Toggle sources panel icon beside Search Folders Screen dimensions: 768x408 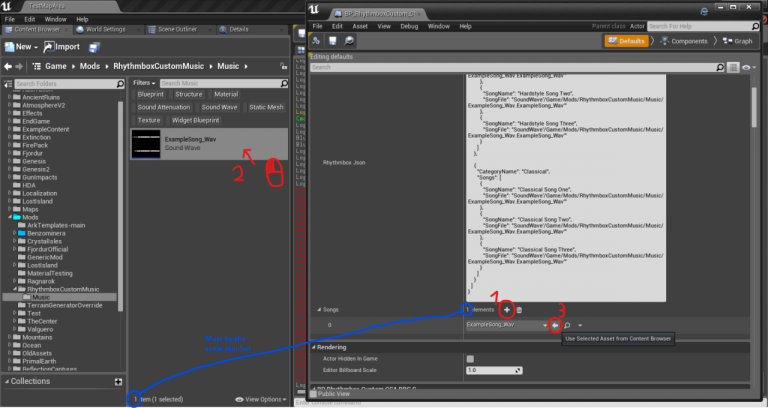pyautogui.click(x=8, y=84)
